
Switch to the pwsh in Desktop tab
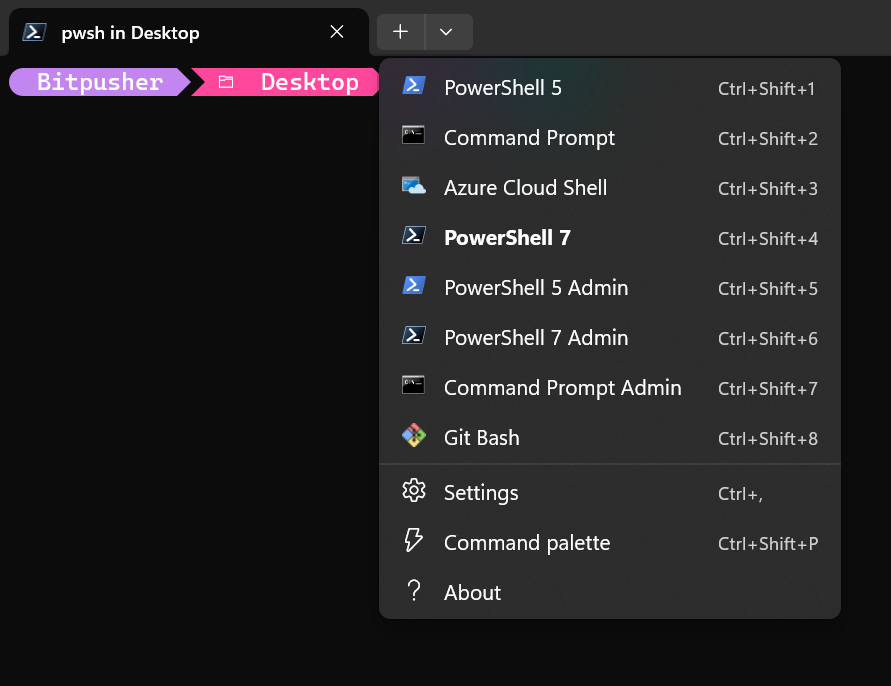(x=189, y=32)
